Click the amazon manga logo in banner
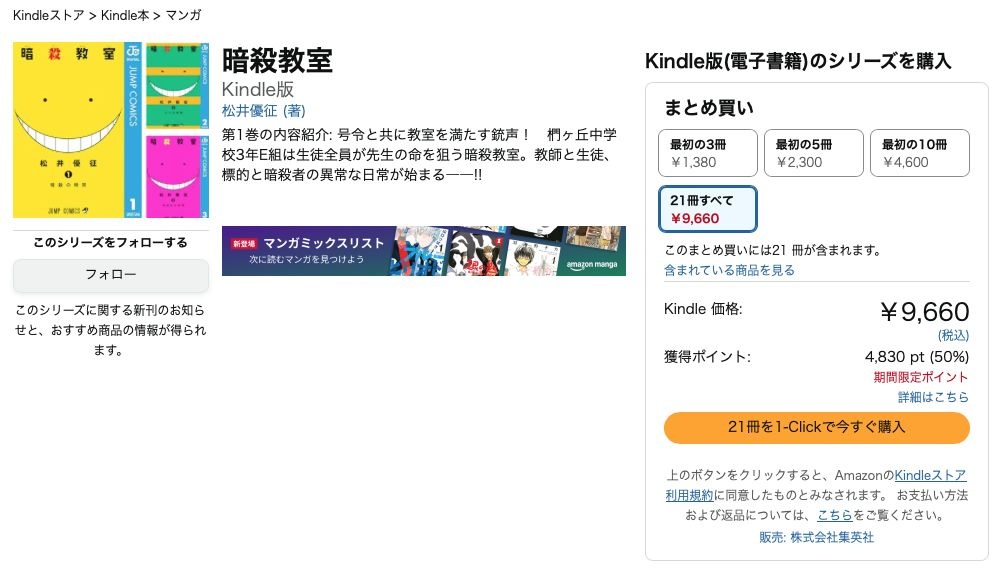Screen dimensions: 1006x572 [592, 265]
